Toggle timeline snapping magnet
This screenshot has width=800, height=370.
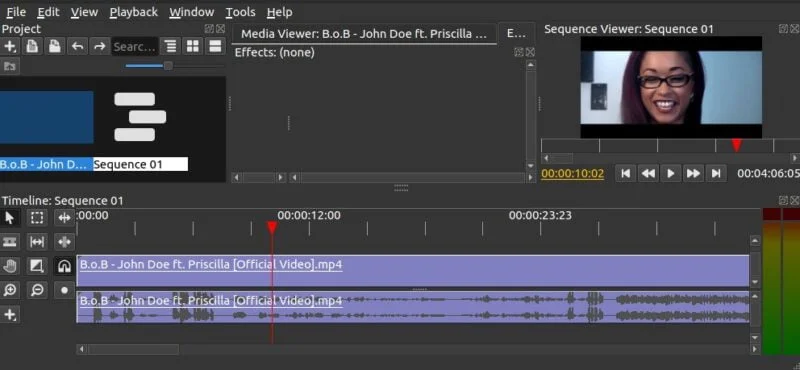(x=64, y=265)
